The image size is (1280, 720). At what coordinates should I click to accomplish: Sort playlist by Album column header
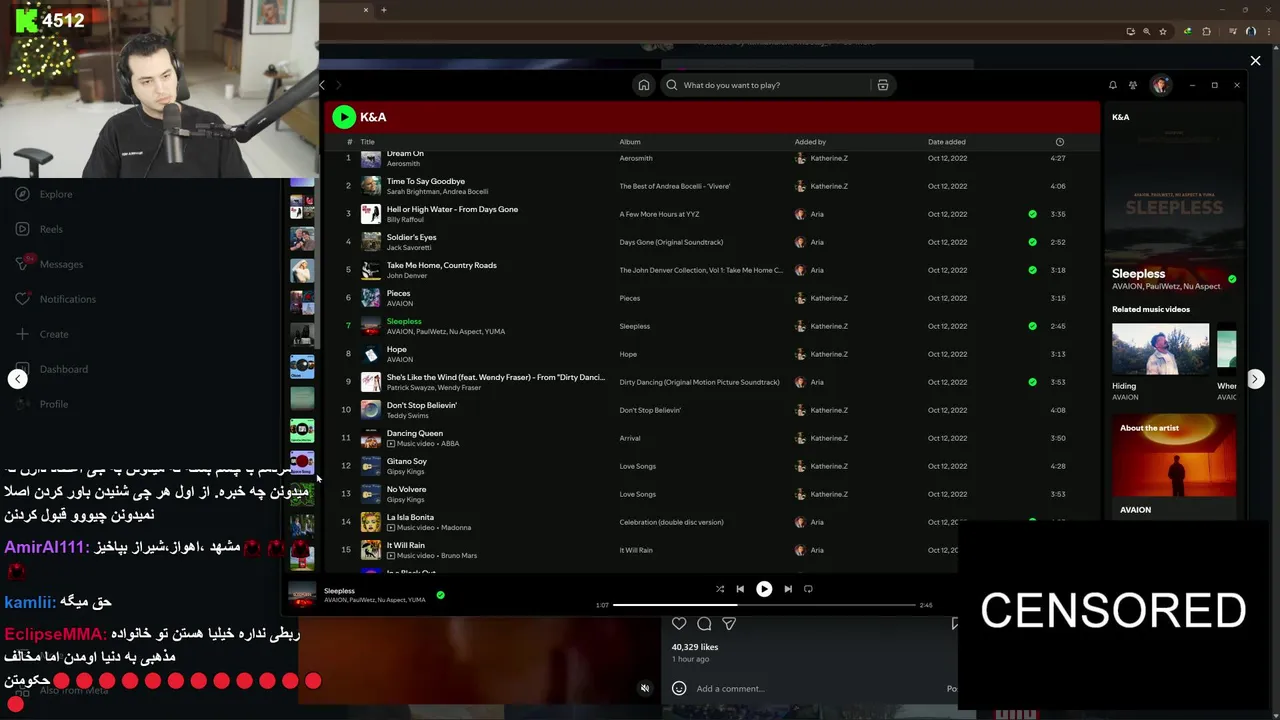pyautogui.click(x=630, y=142)
